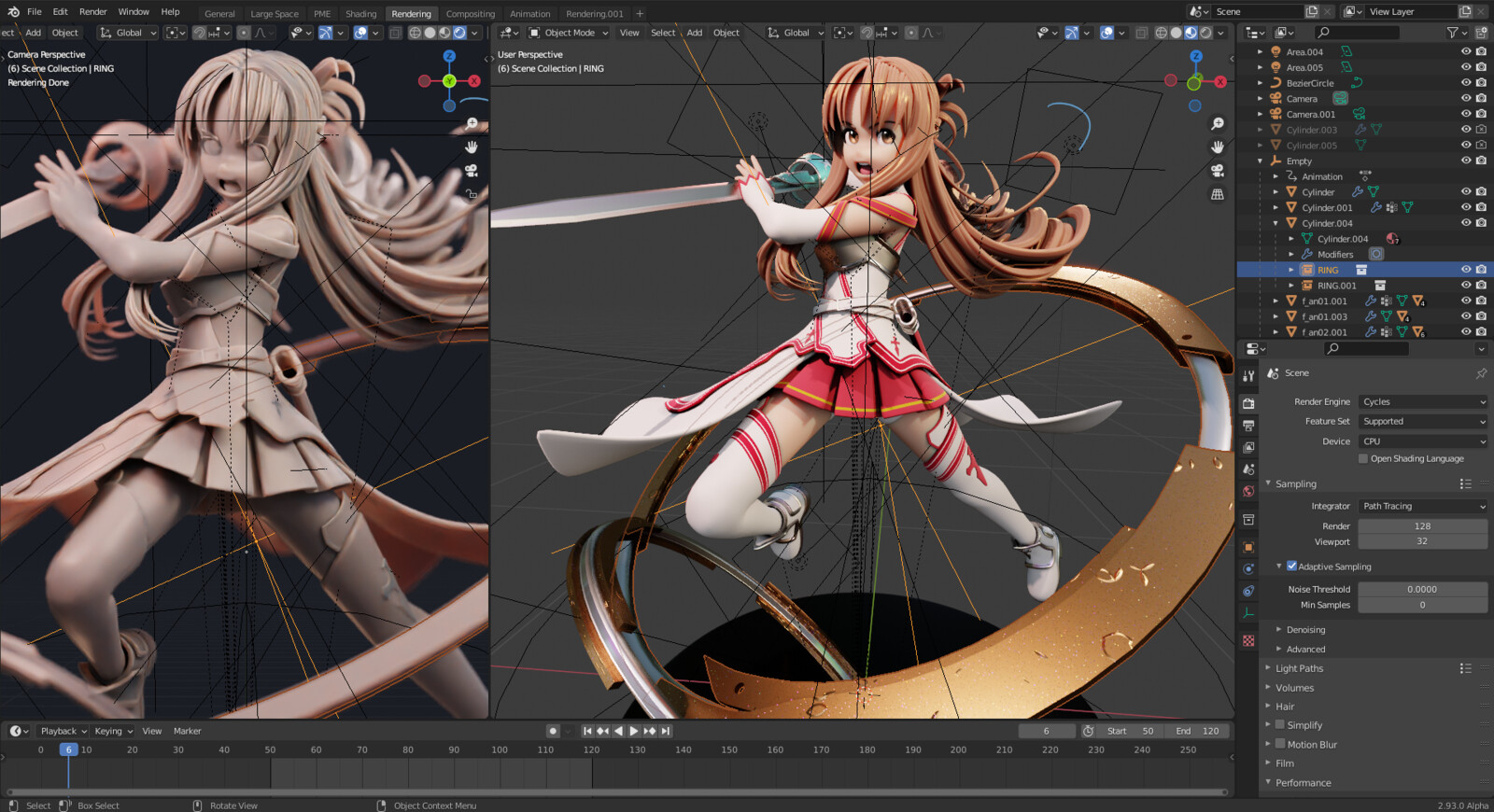1494x812 pixels.
Task: Switch to the Shading workspace tab
Action: 361,14
